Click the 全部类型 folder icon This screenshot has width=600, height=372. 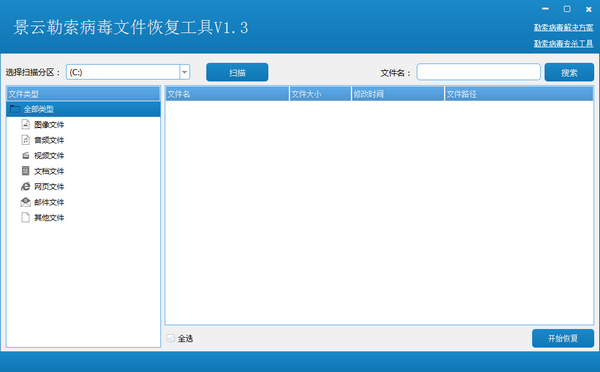coord(15,109)
